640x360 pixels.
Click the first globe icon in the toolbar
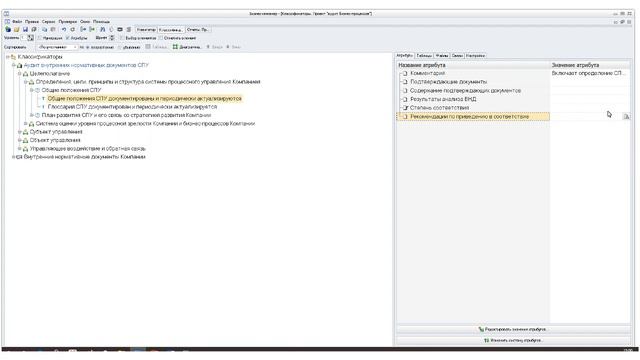point(8,29)
